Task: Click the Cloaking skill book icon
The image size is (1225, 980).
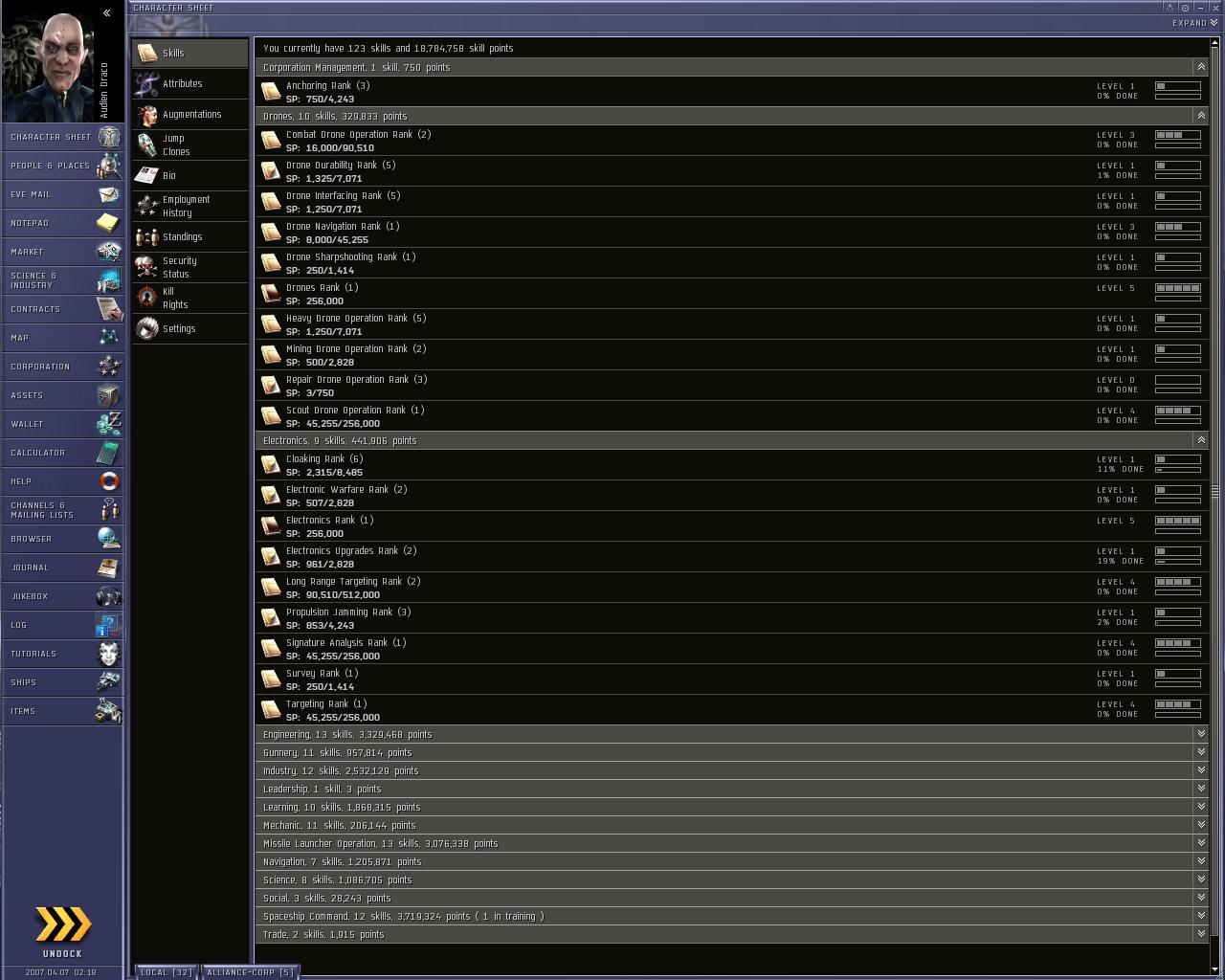Action: pos(271,465)
